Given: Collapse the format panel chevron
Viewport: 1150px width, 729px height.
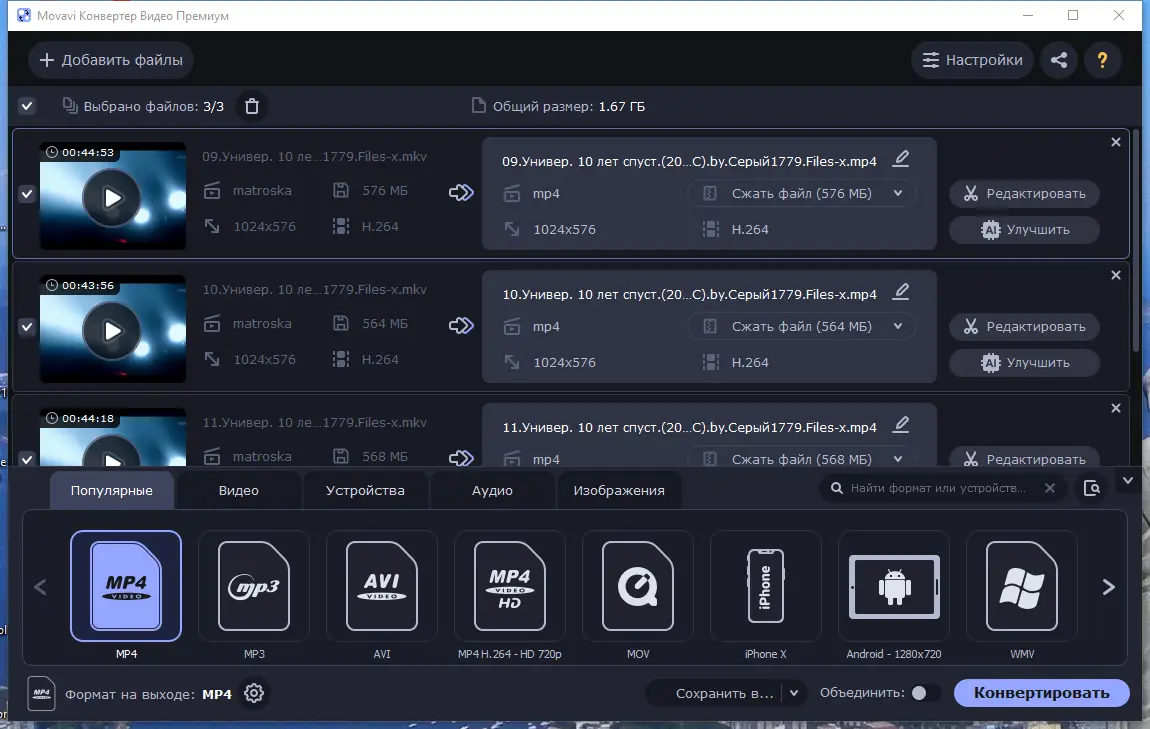Looking at the screenshot, I should 1128,481.
